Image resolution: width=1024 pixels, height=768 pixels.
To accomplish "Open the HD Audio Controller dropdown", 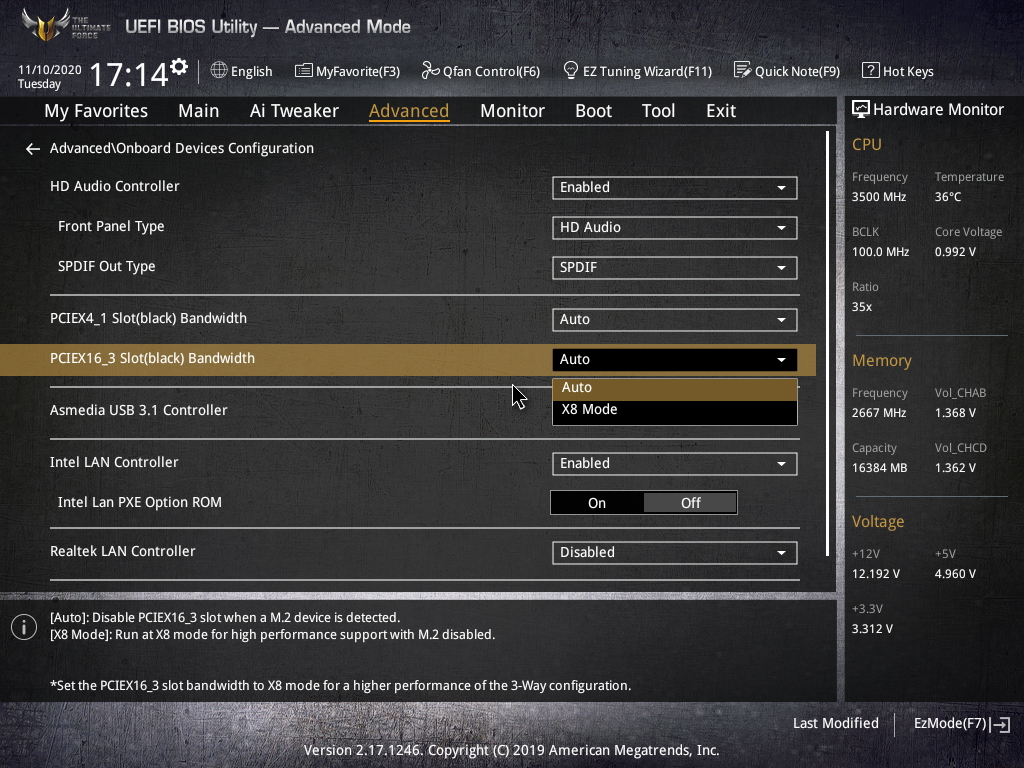I will pos(674,187).
